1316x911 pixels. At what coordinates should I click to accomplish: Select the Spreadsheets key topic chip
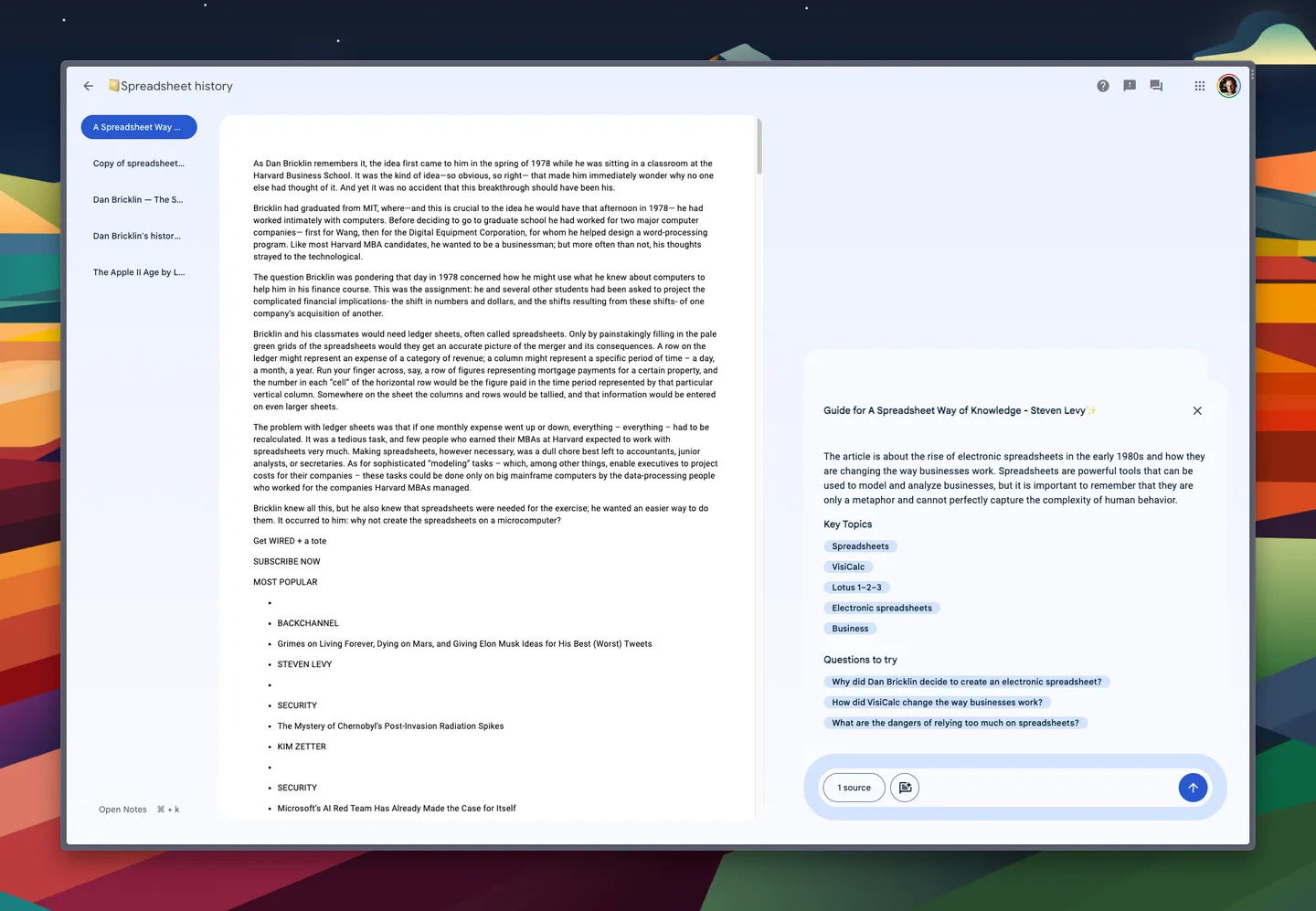[x=860, y=546]
